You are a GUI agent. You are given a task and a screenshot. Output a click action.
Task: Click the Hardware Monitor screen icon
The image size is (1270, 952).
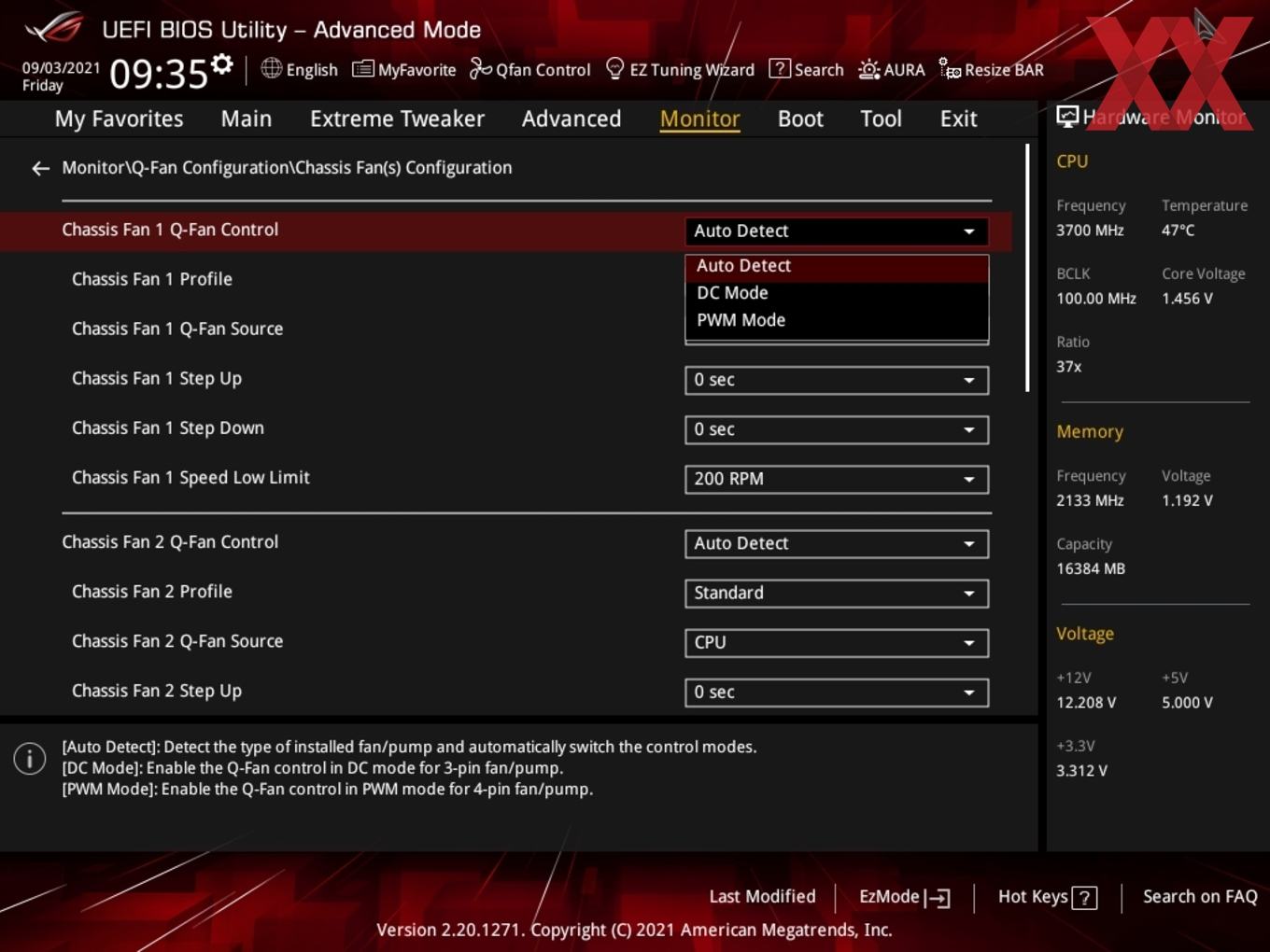coord(1067,117)
